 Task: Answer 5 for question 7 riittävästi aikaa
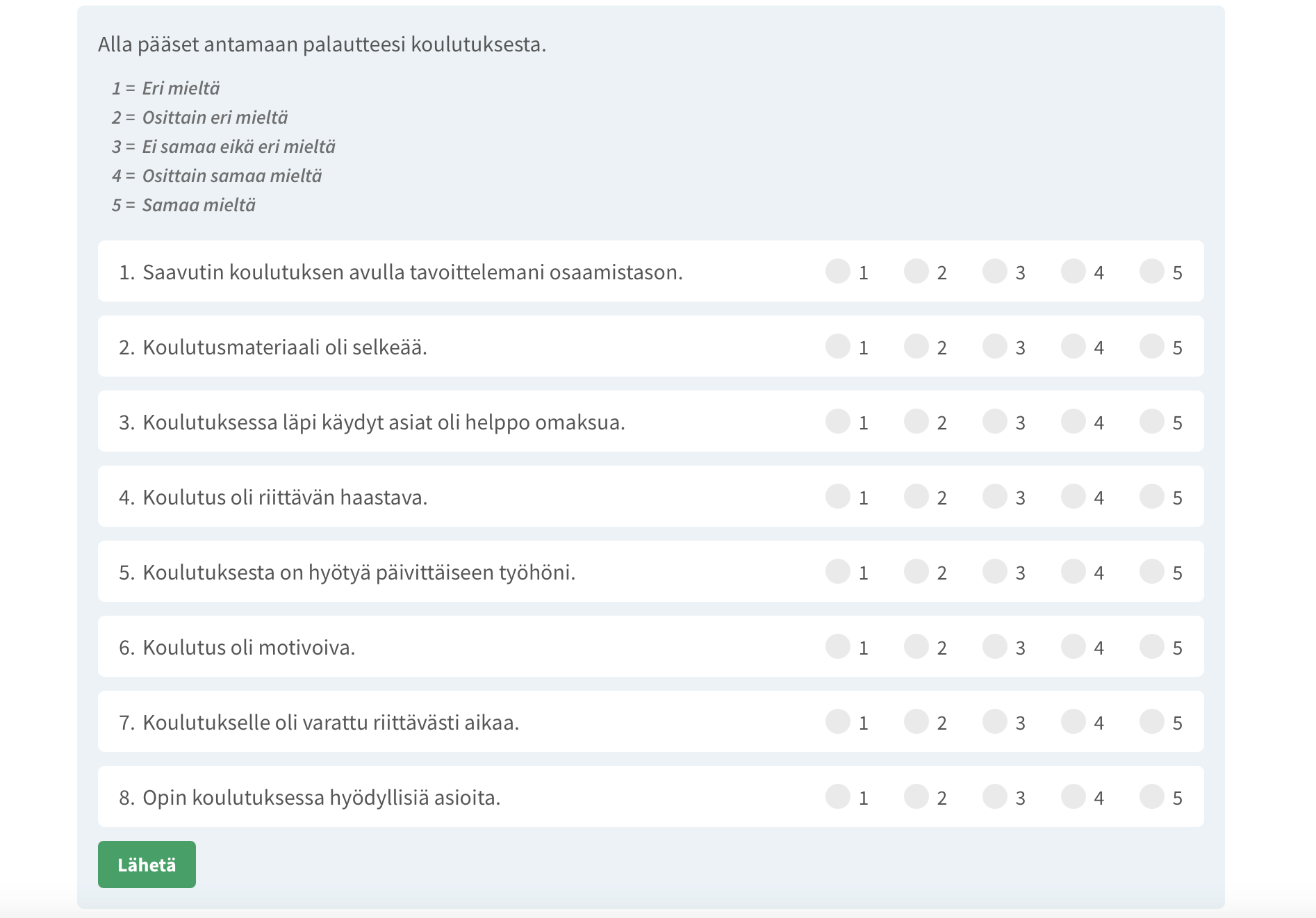tap(1152, 721)
